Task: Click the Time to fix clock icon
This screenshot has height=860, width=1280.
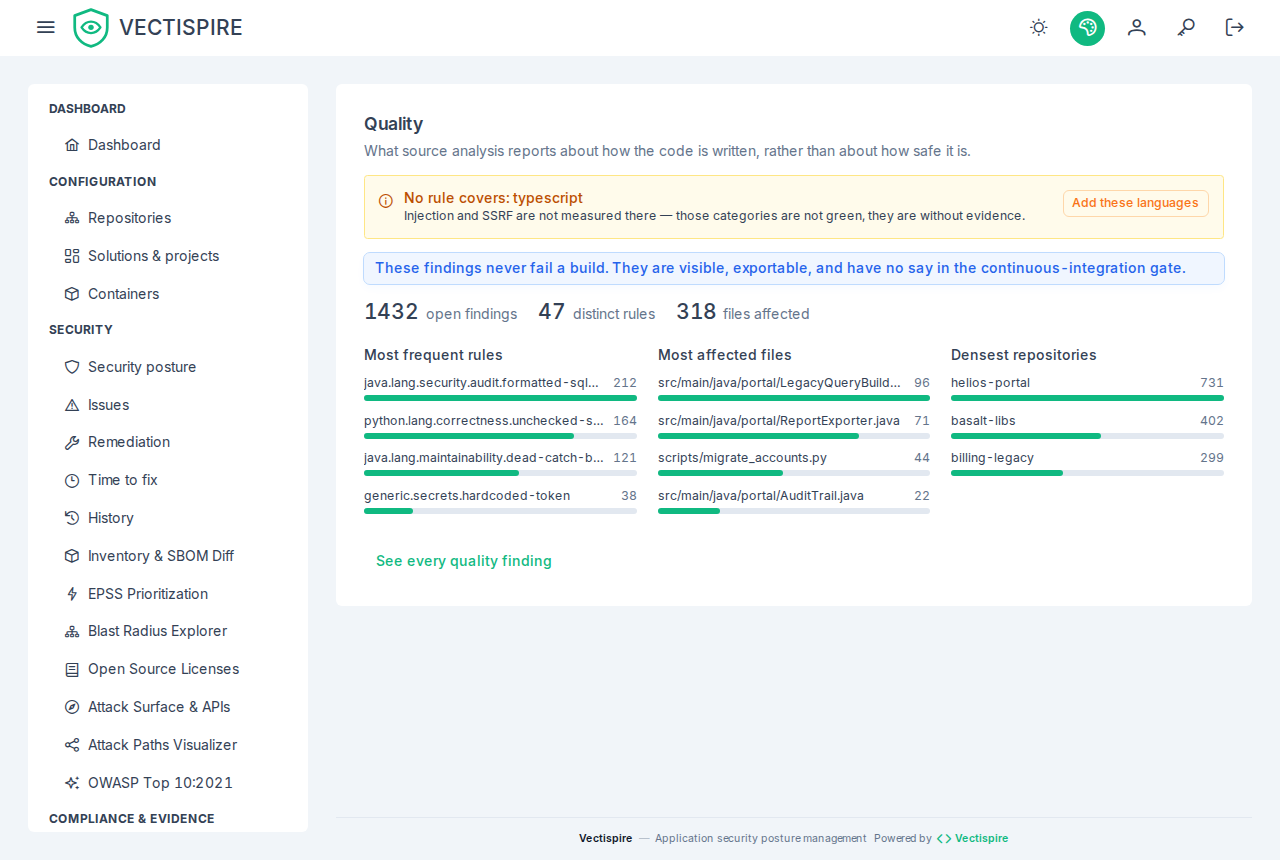Action: pyautogui.click(x=72, y=480)
